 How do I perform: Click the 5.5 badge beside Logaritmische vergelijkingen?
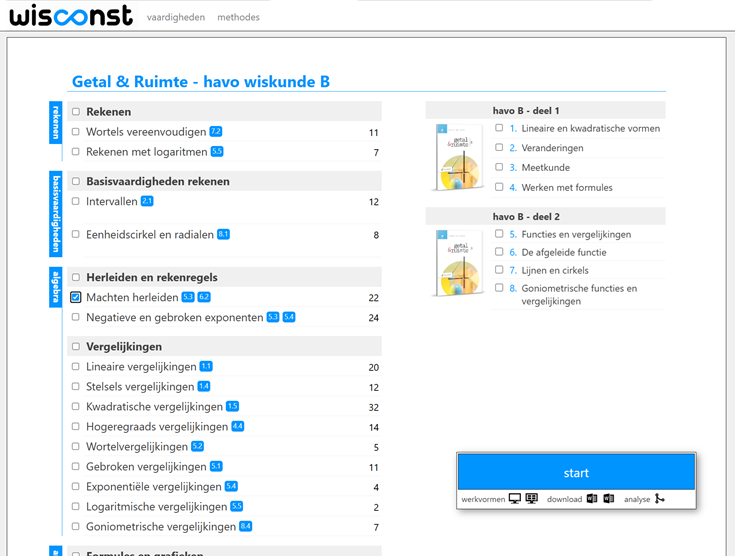pos(237,506)
